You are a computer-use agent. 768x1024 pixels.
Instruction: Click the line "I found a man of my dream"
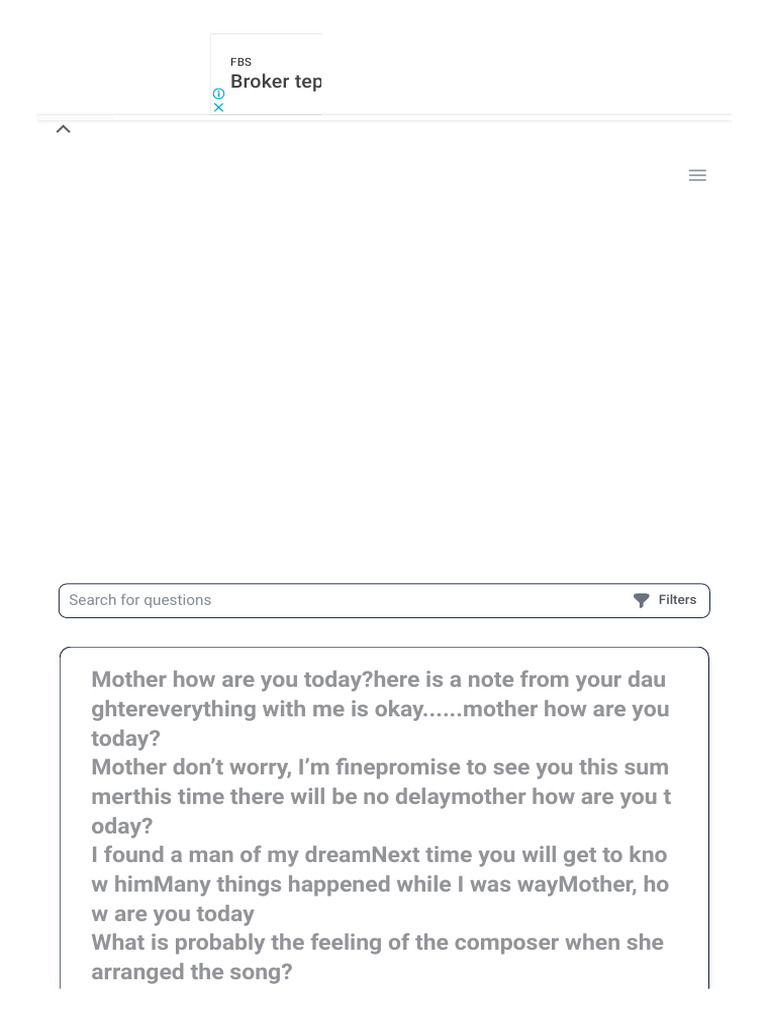click(379, 855)
